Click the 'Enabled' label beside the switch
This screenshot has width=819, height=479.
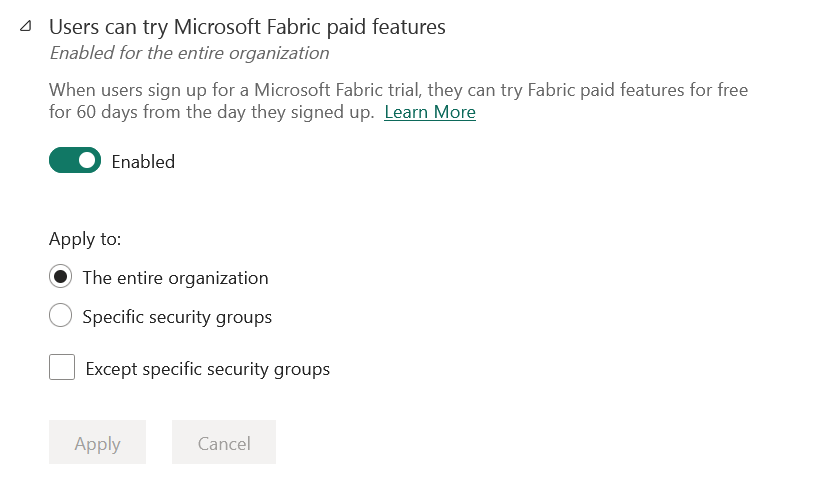point(143,162)
